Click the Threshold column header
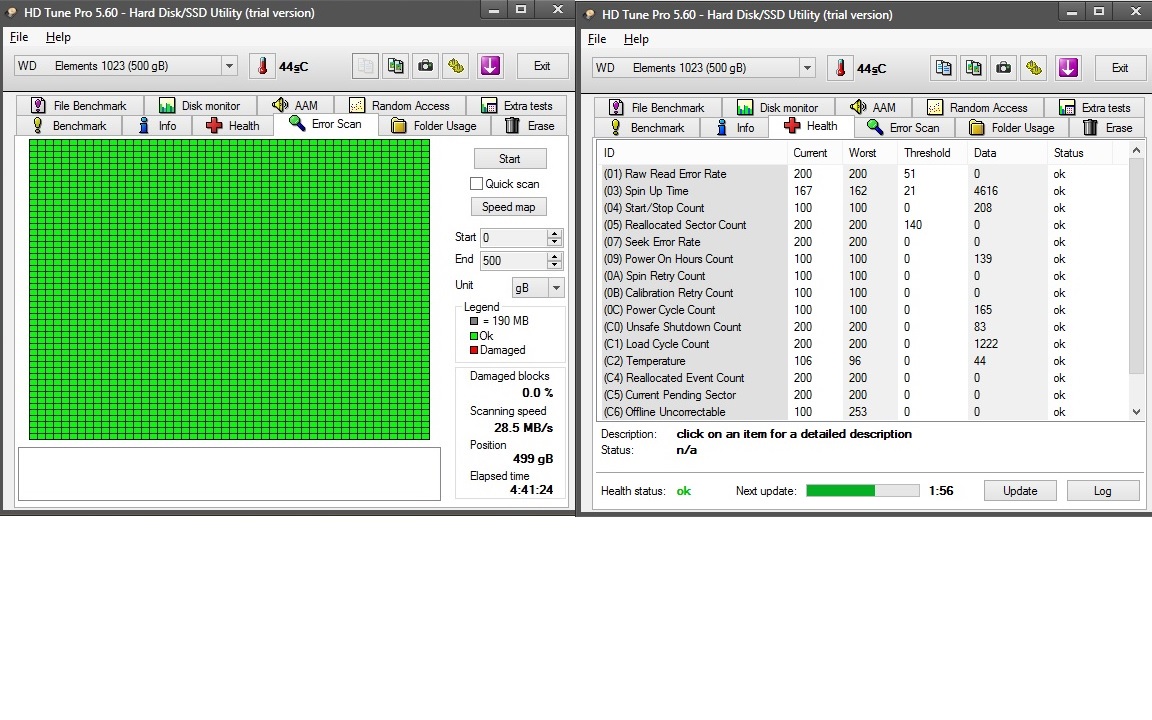1152x720 pixels. tap(933, 153)
